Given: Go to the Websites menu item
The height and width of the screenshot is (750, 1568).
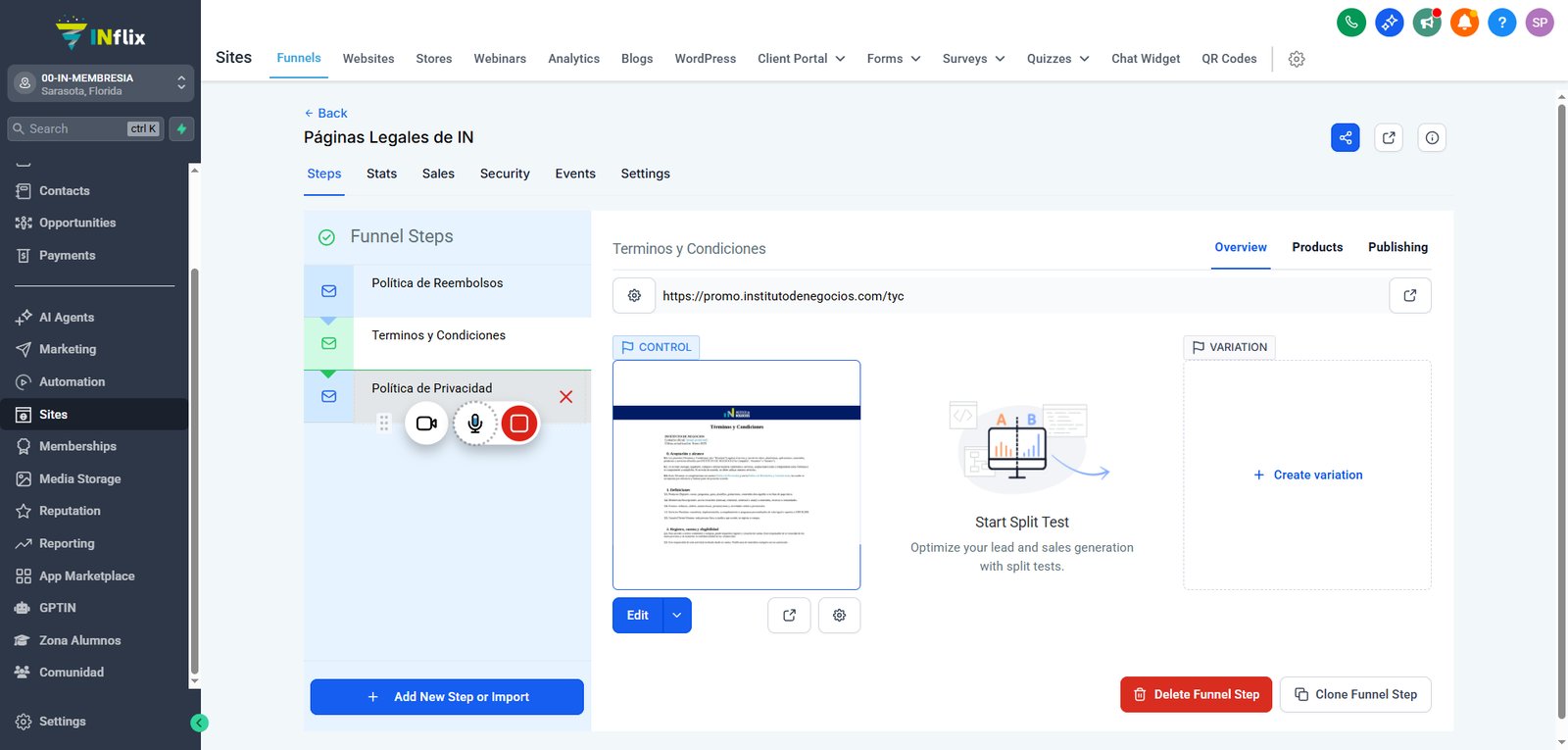Looking at the screenshot, I should tap(368, 59).
